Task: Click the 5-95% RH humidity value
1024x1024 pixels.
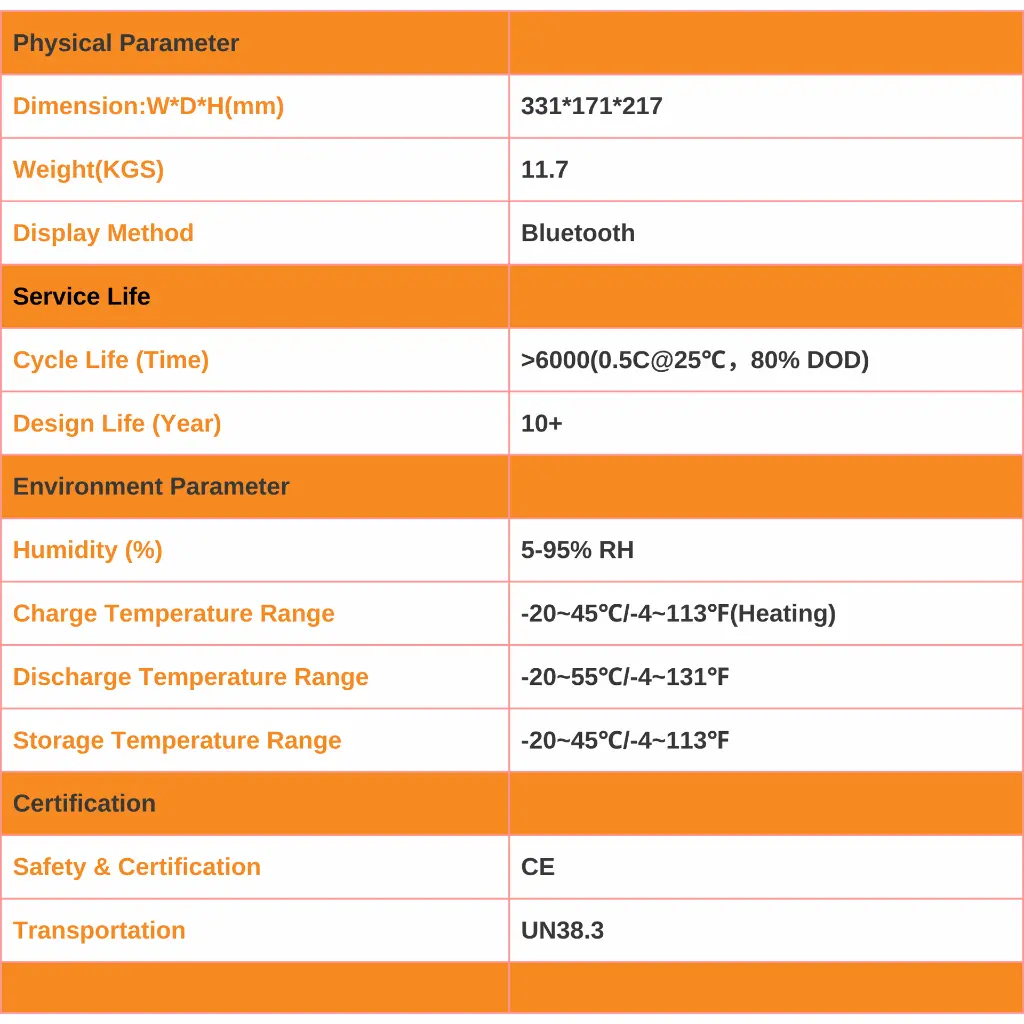Action: coord(578,550)
